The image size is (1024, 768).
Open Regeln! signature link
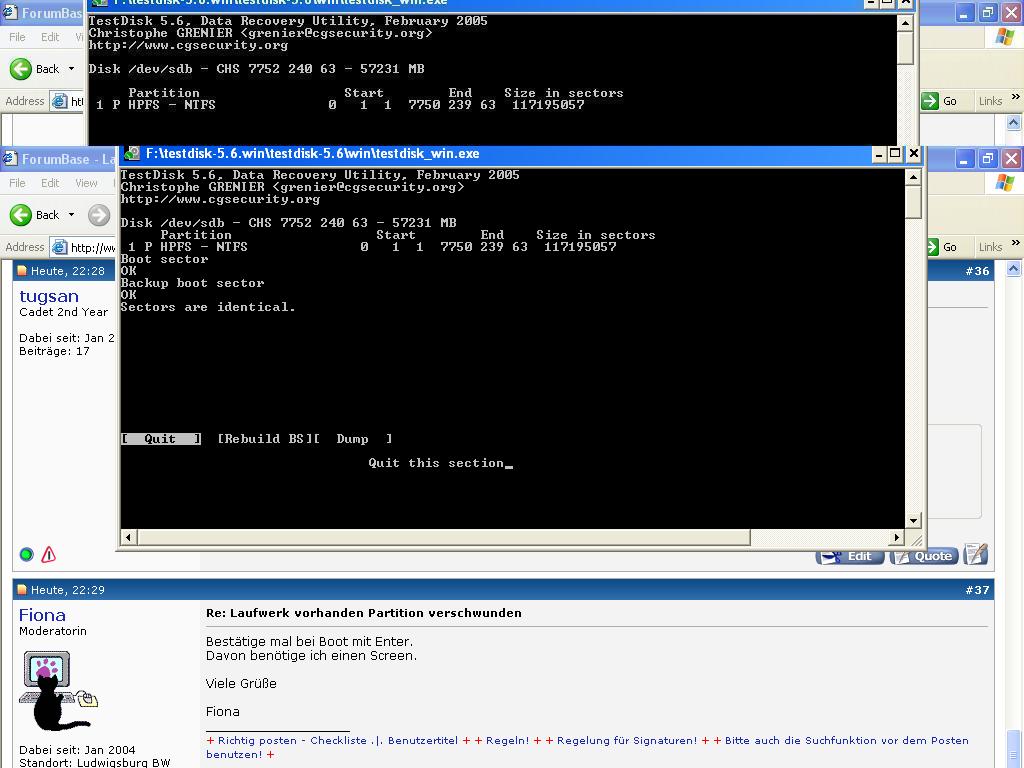(x=507, y=741)
